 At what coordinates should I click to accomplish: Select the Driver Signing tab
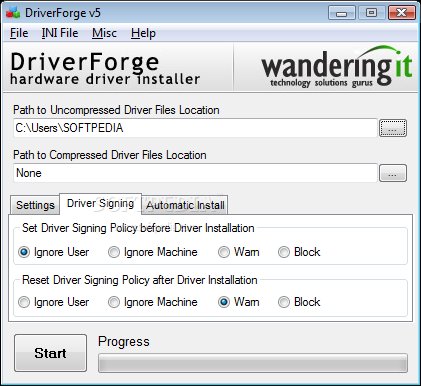coord(100,203)
